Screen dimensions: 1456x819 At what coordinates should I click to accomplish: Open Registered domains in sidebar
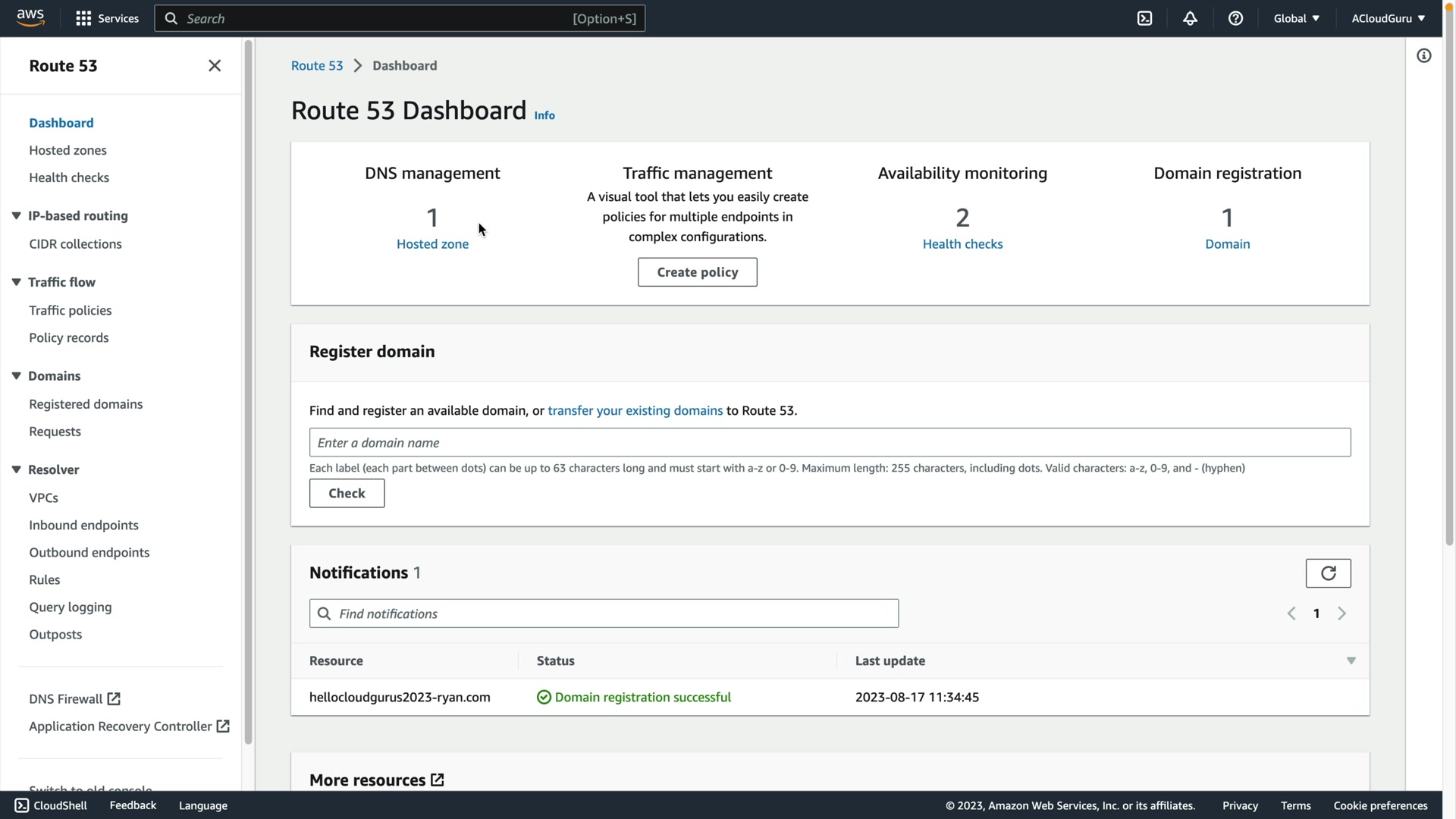tap(86, 404)
